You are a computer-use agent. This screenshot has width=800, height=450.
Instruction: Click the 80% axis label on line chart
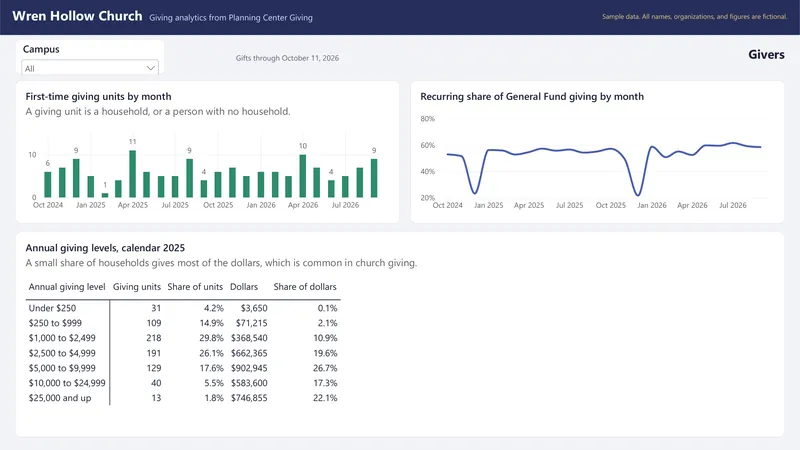[x=428, y=119]
